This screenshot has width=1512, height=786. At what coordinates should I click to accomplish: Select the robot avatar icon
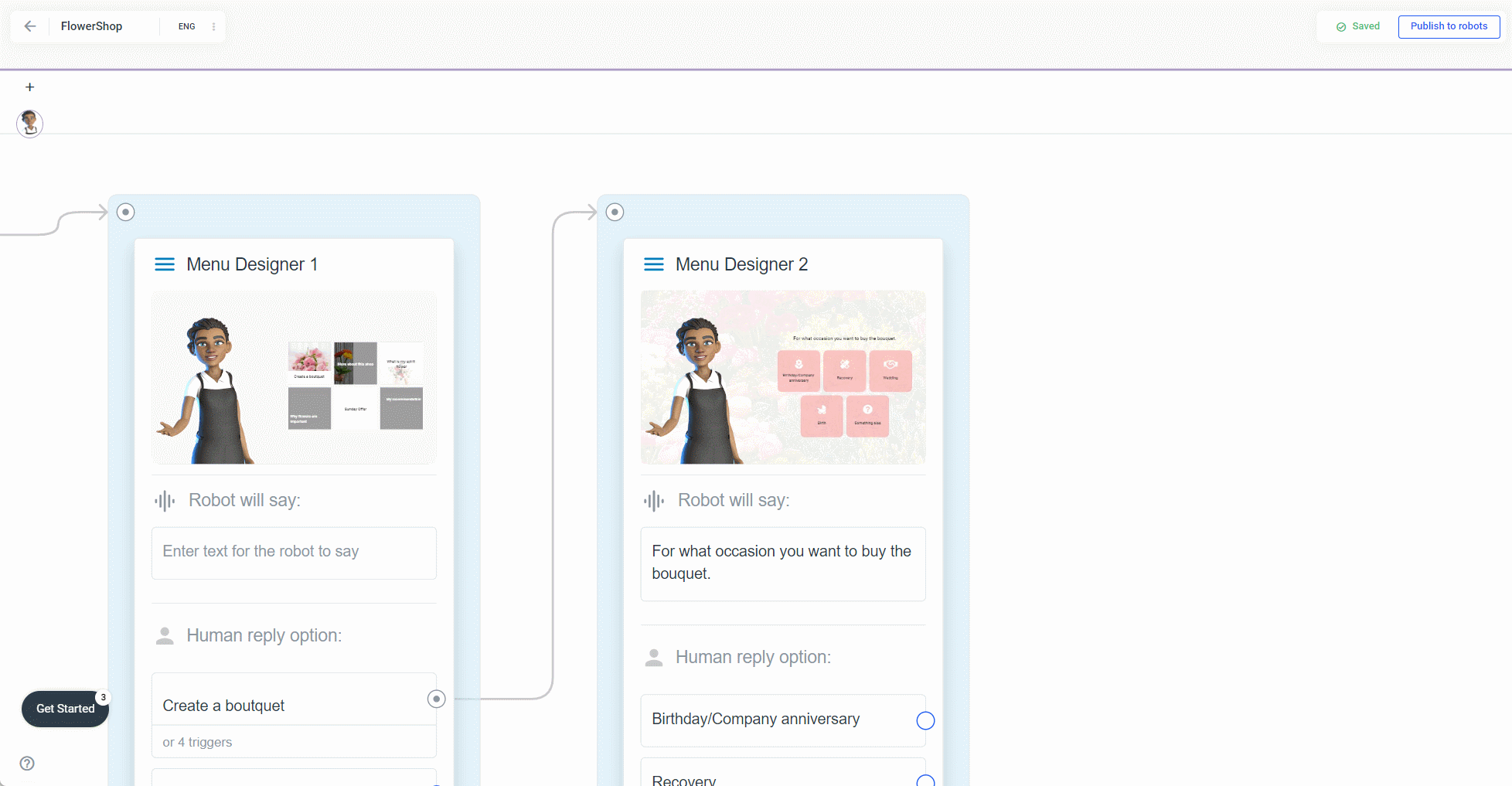[30, 123]
